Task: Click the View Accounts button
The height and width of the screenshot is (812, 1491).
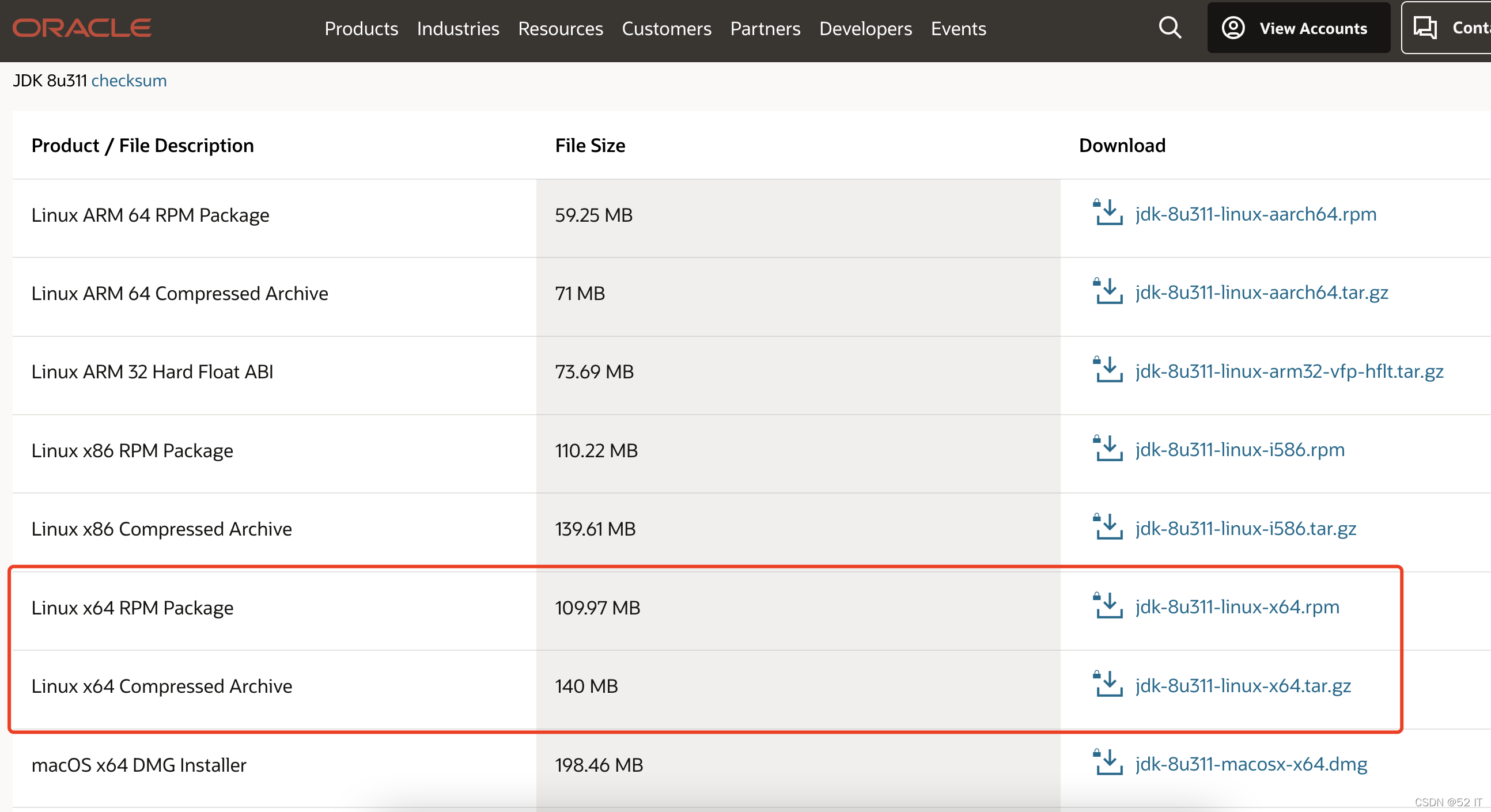Action: [1298, 28]
